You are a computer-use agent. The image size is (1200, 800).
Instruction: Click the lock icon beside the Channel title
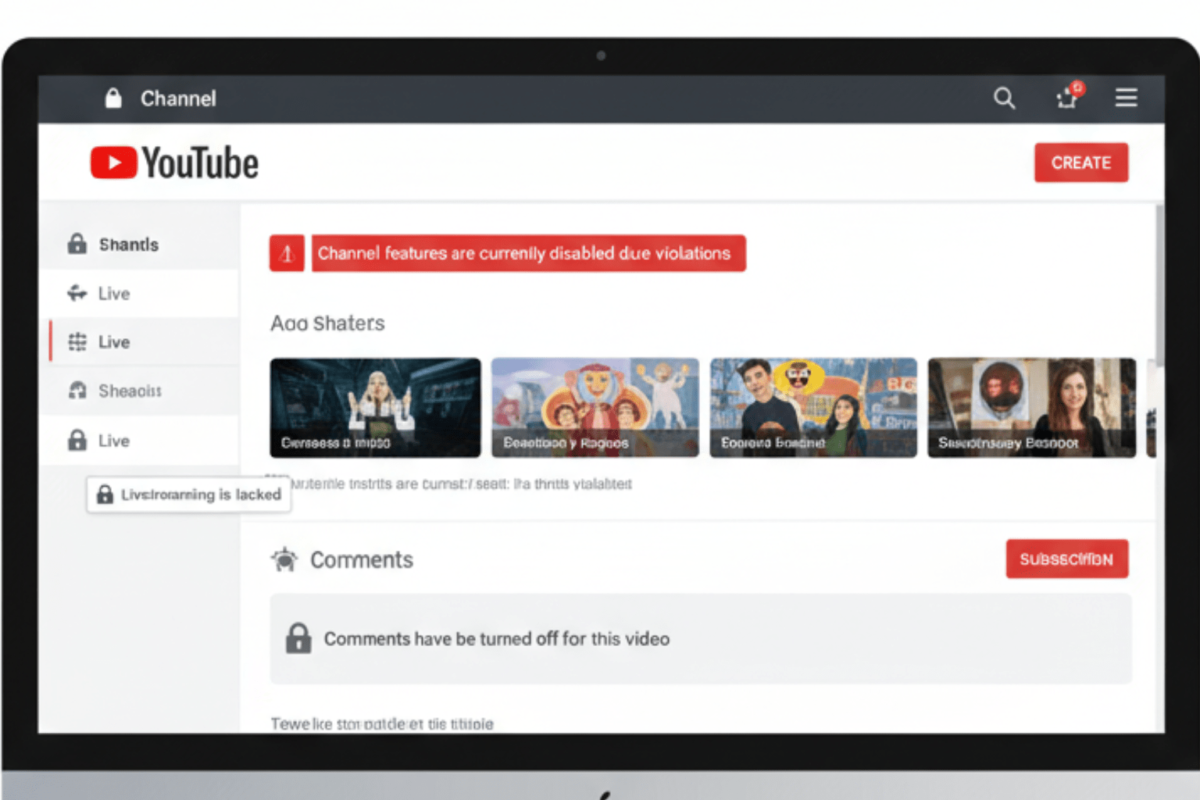click(x=111, y=99)
